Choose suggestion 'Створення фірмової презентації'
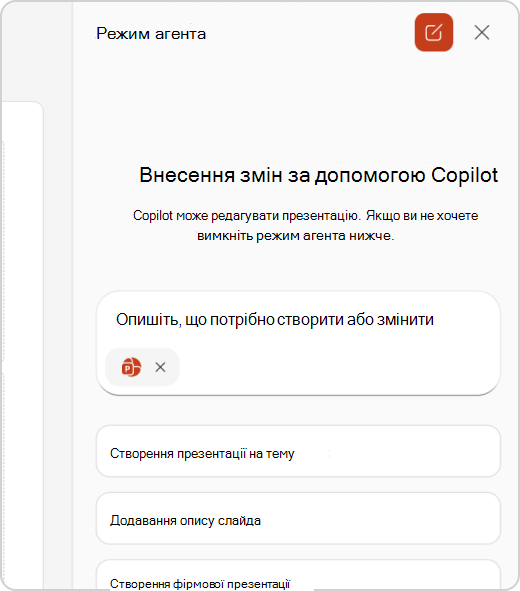 tap(298, 576)
